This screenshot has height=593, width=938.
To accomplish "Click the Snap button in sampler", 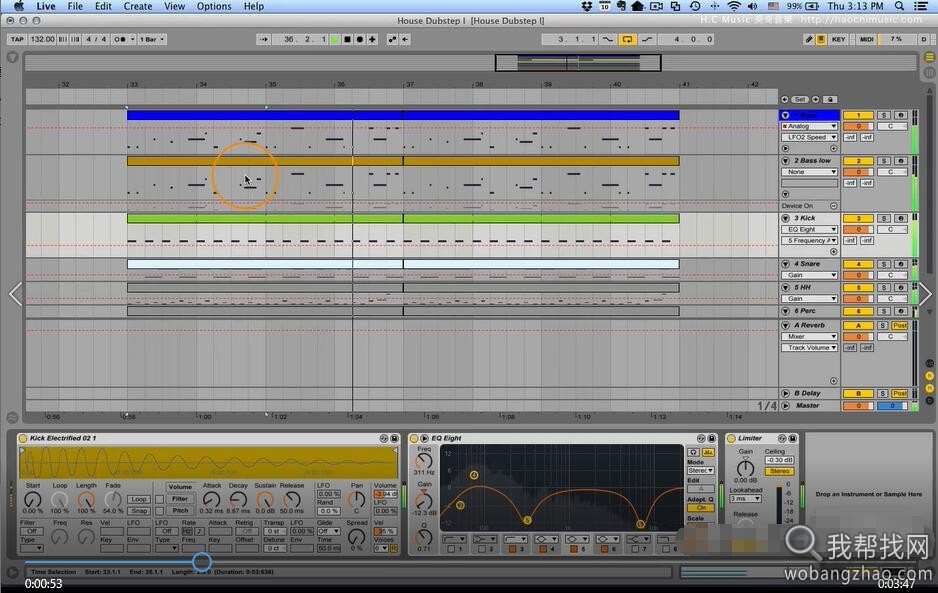I will tap(139, 511).
